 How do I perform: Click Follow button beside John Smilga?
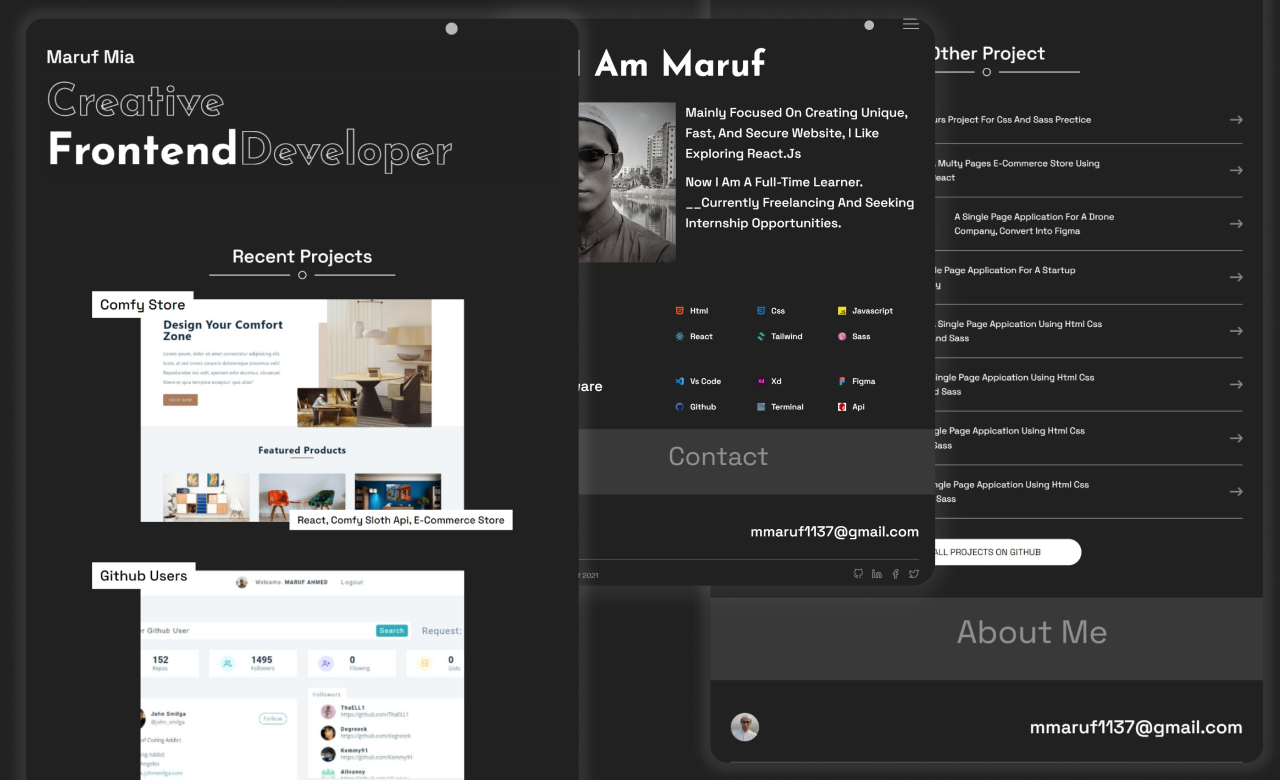click(x=273, y=718)
